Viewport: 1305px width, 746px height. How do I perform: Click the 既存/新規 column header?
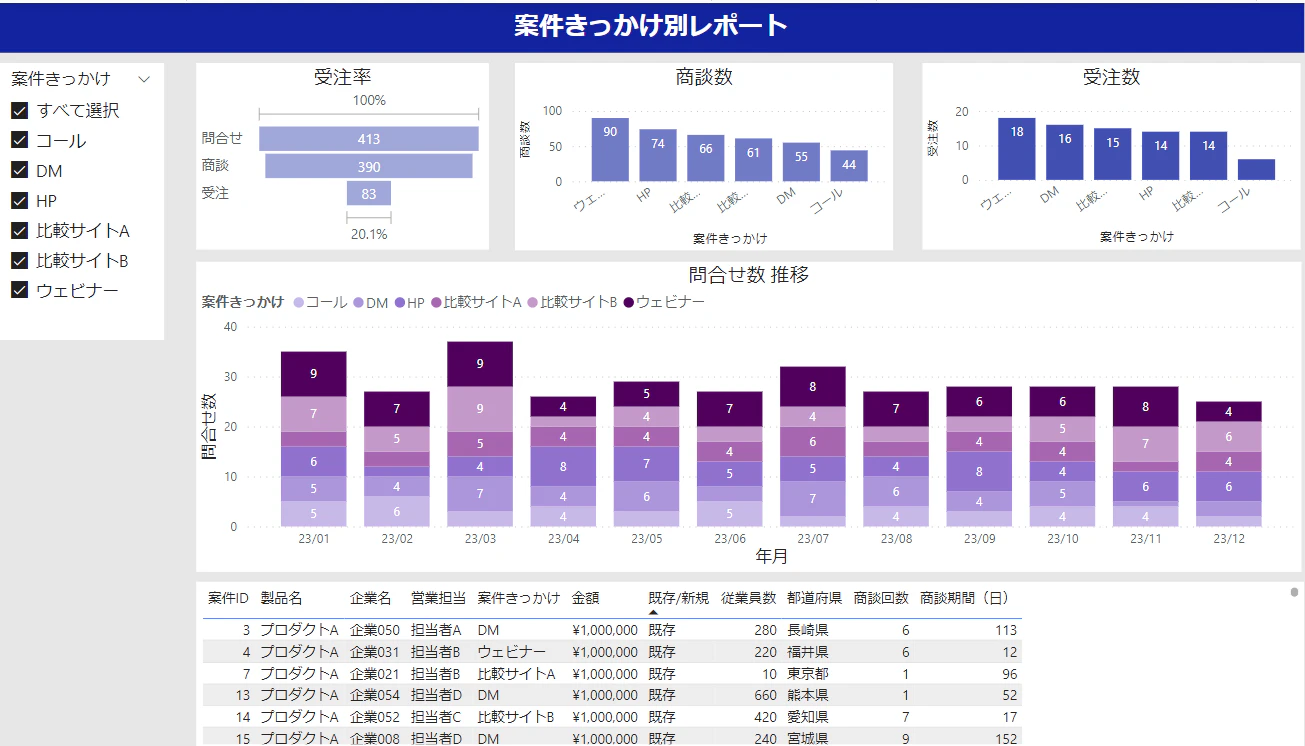pyautogui.click(x=678, y=598)
